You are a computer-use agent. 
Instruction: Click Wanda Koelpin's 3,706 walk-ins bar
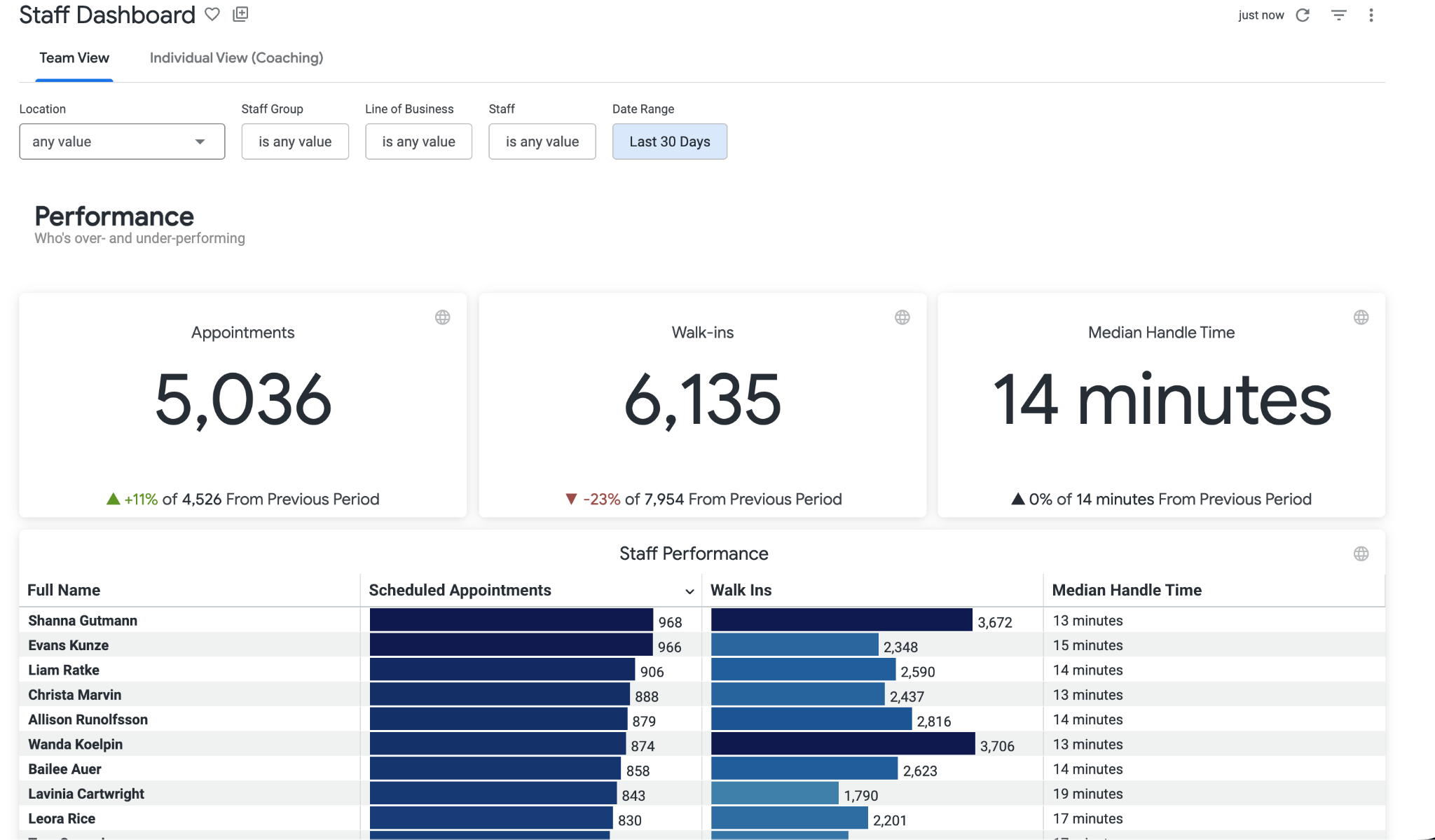click(843, 744)
